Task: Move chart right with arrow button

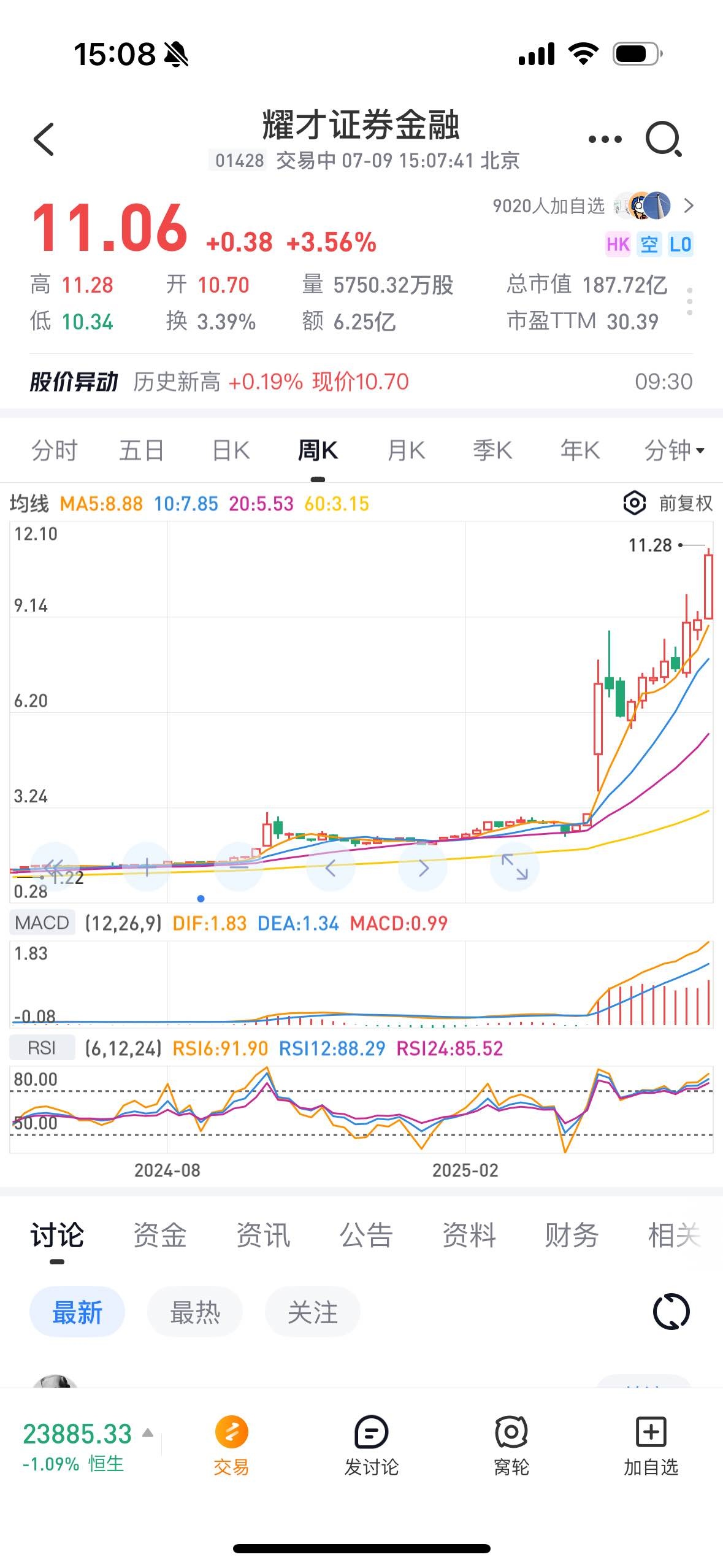Action: [423, 867]
